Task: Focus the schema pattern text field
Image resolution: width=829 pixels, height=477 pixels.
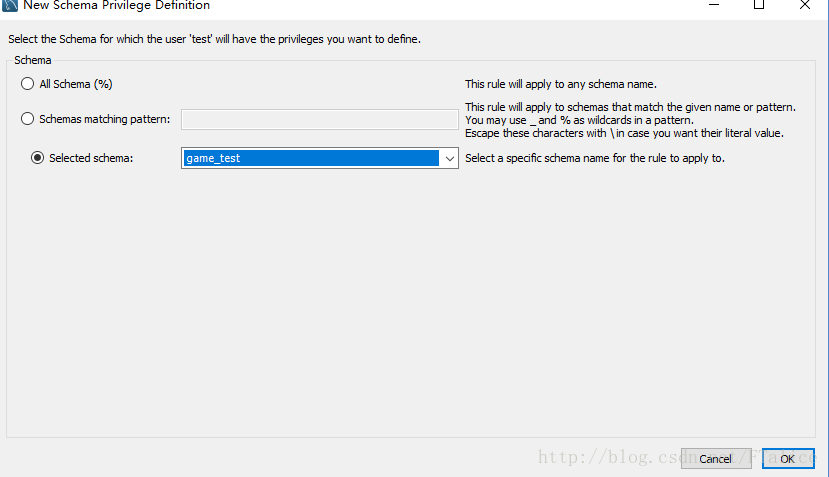Action: coord(319,119)
